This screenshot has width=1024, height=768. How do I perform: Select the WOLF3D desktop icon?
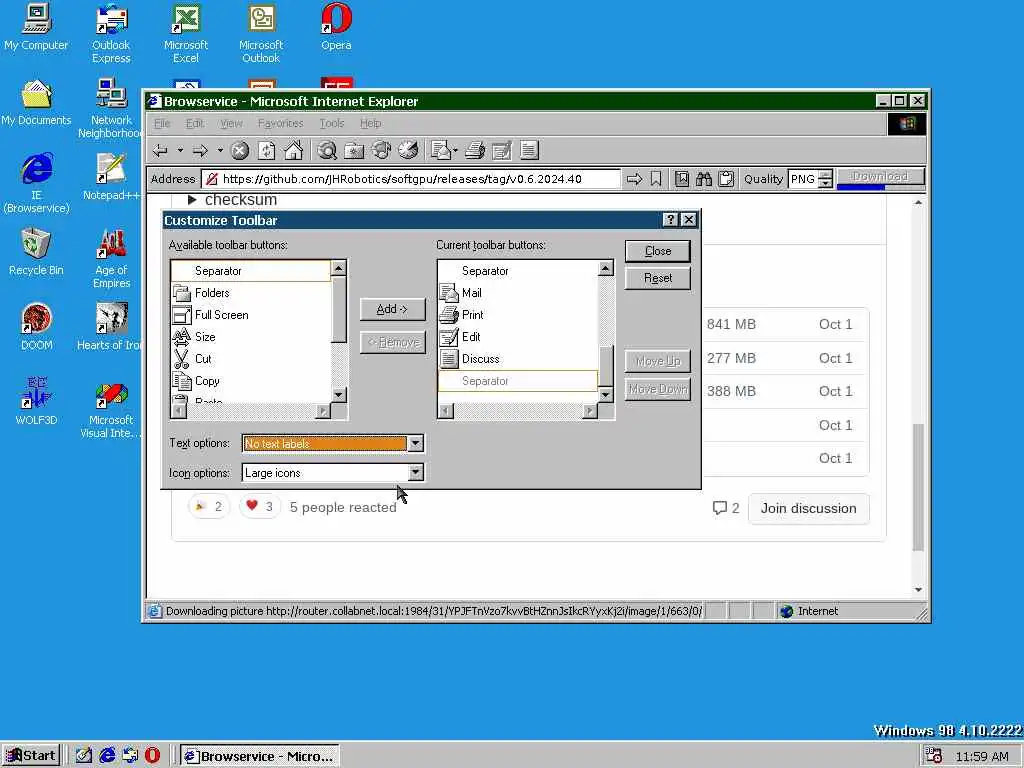pos(36,402)
